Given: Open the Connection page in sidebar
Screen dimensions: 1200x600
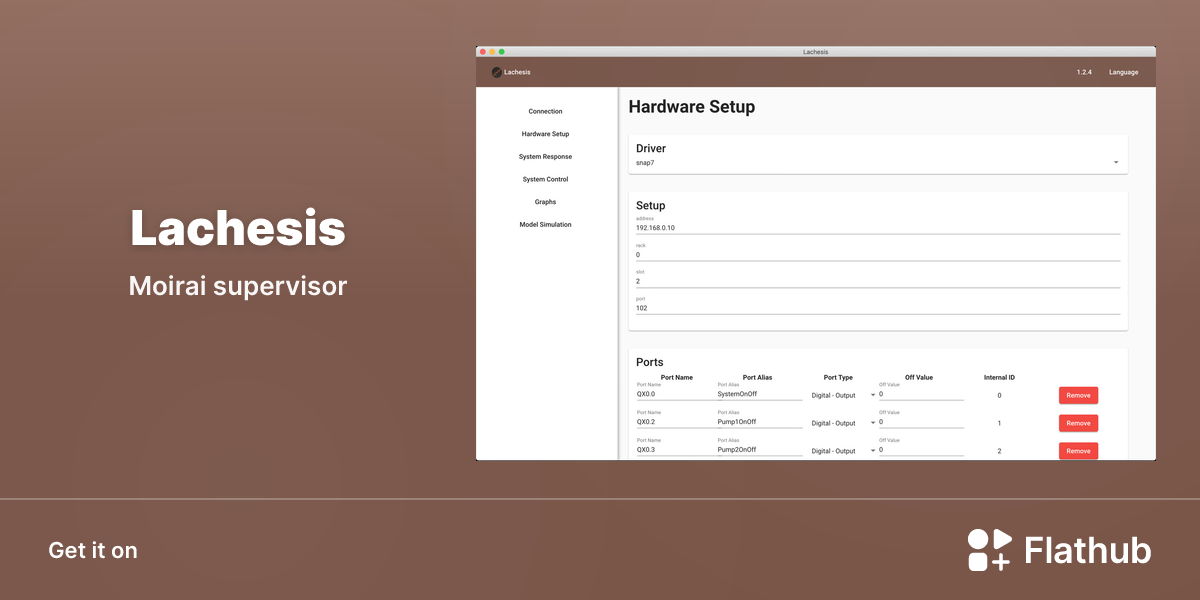Looking at the screenshot, I should (x=546, y=111).
